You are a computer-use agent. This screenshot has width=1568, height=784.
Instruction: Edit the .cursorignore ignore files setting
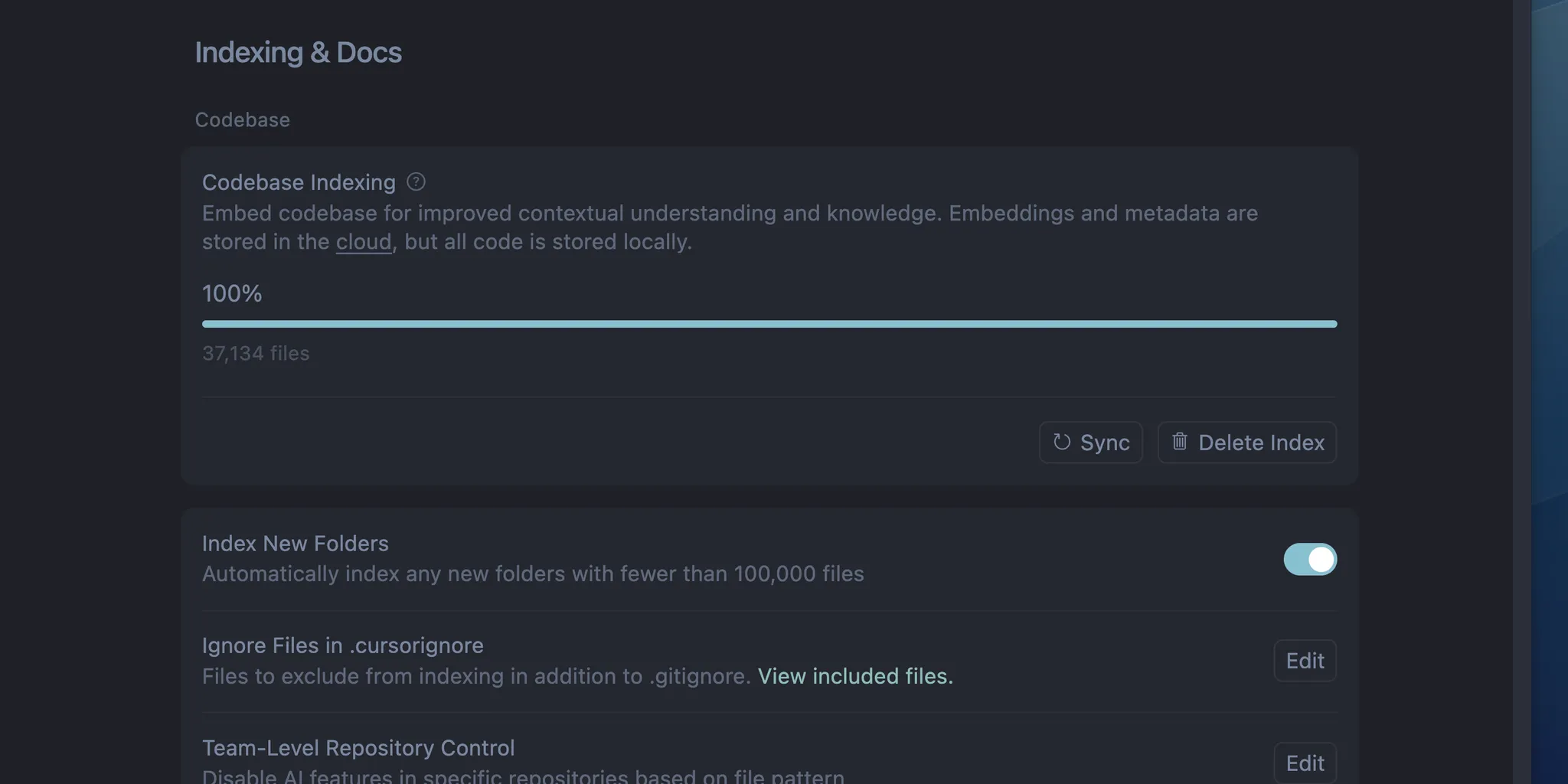tap(1305, 661)
